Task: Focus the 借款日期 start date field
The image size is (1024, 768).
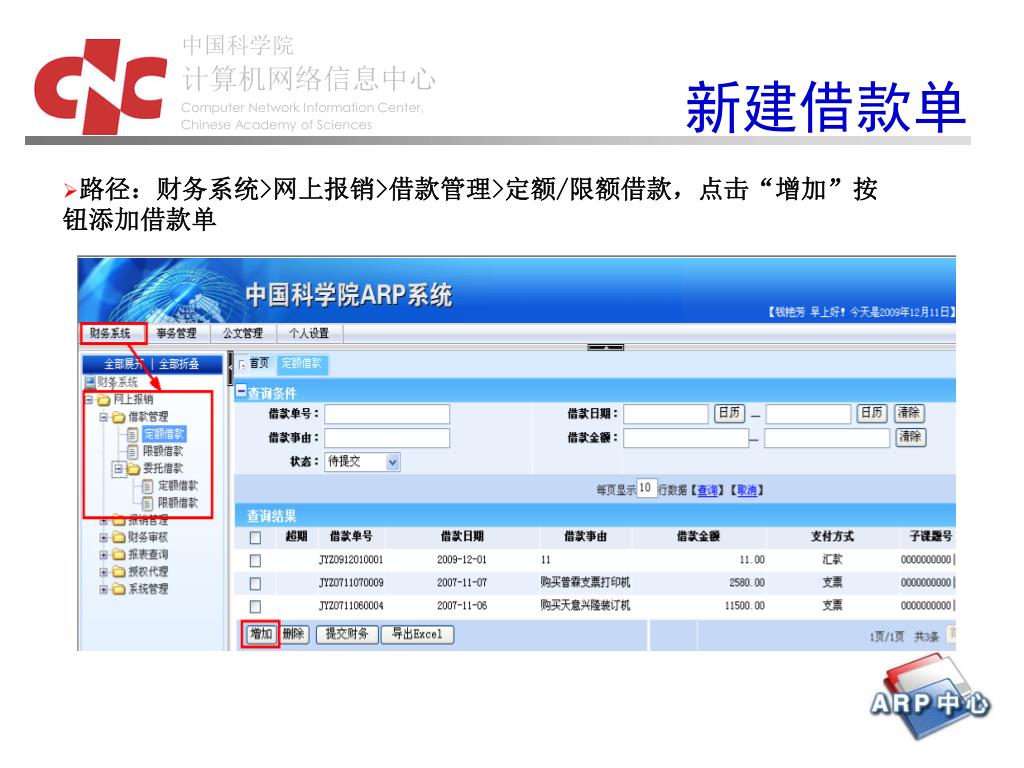Action: pyautogui.click(x=666, y=414)
